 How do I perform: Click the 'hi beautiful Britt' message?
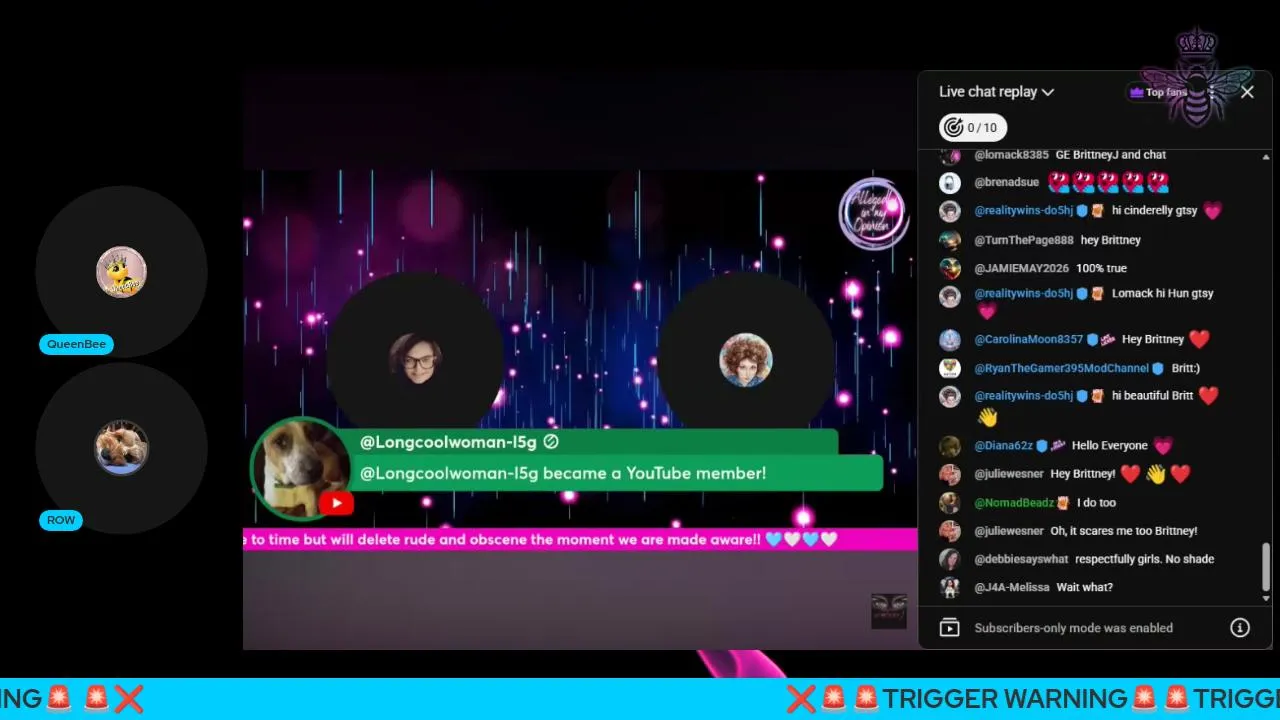tap(1152, 396)
